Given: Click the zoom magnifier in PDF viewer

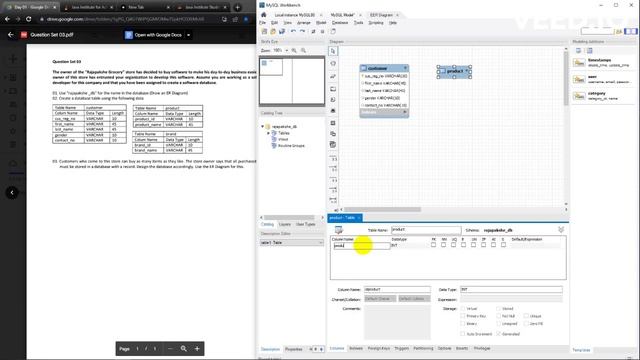Looking at the screenshot, I should point(184,349).
